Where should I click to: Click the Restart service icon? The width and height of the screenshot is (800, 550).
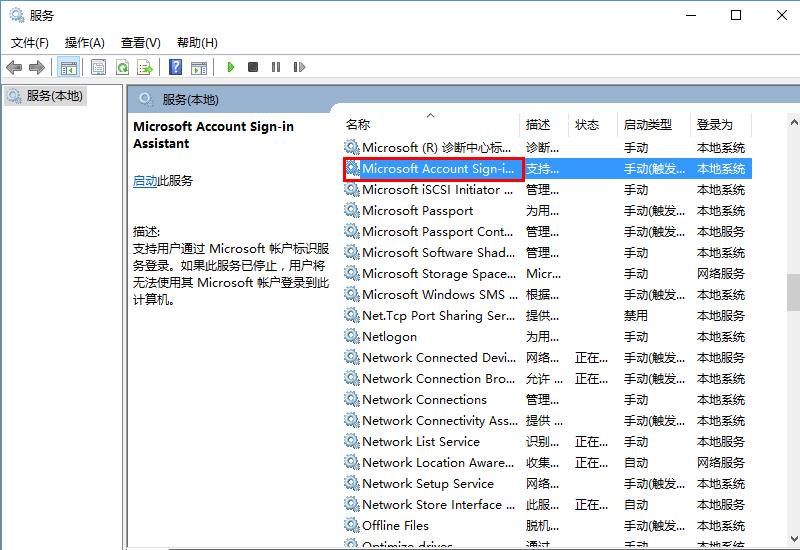point(299,67)
